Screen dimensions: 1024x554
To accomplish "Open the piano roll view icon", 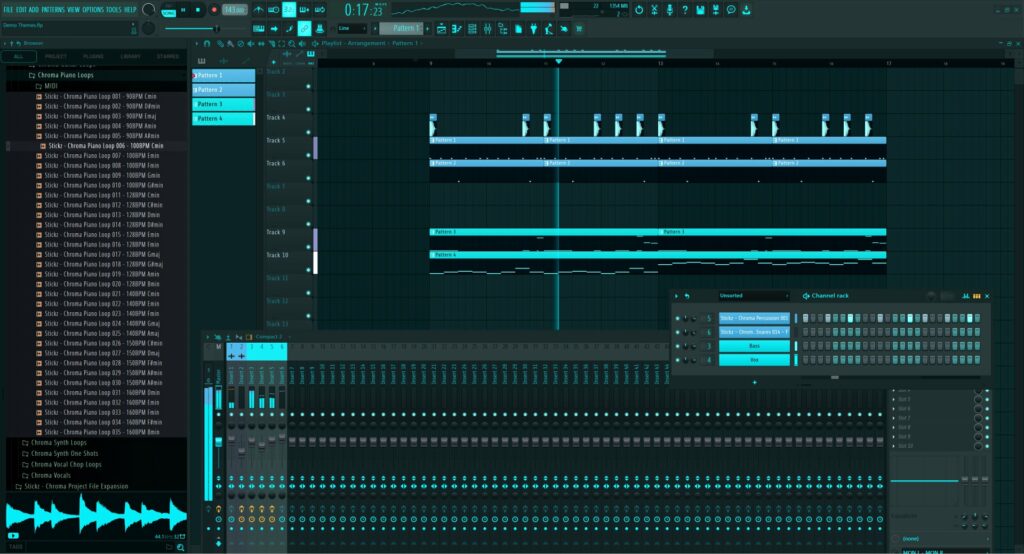I will pos(456,29).
